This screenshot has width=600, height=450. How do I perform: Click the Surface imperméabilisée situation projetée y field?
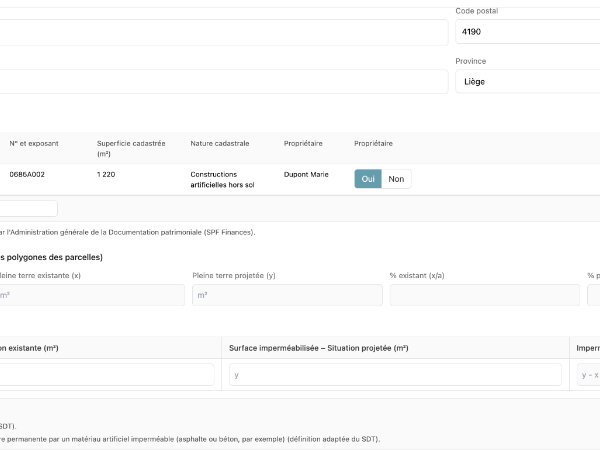point(395,375)
